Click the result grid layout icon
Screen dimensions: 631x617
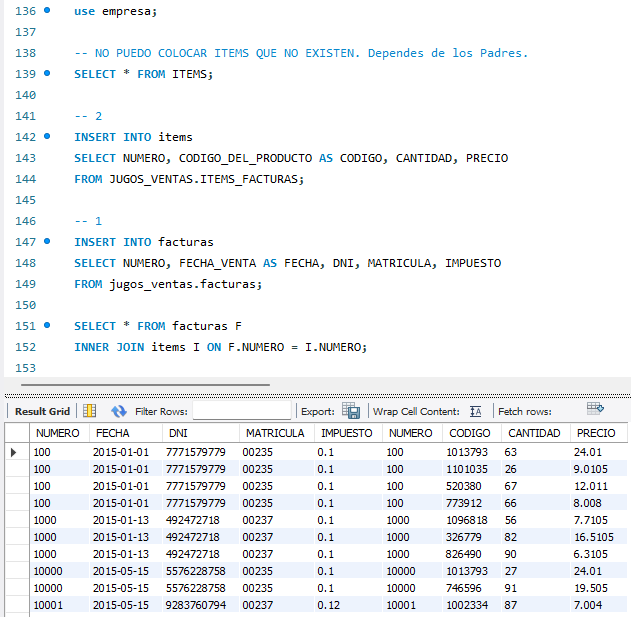point(89,411)
